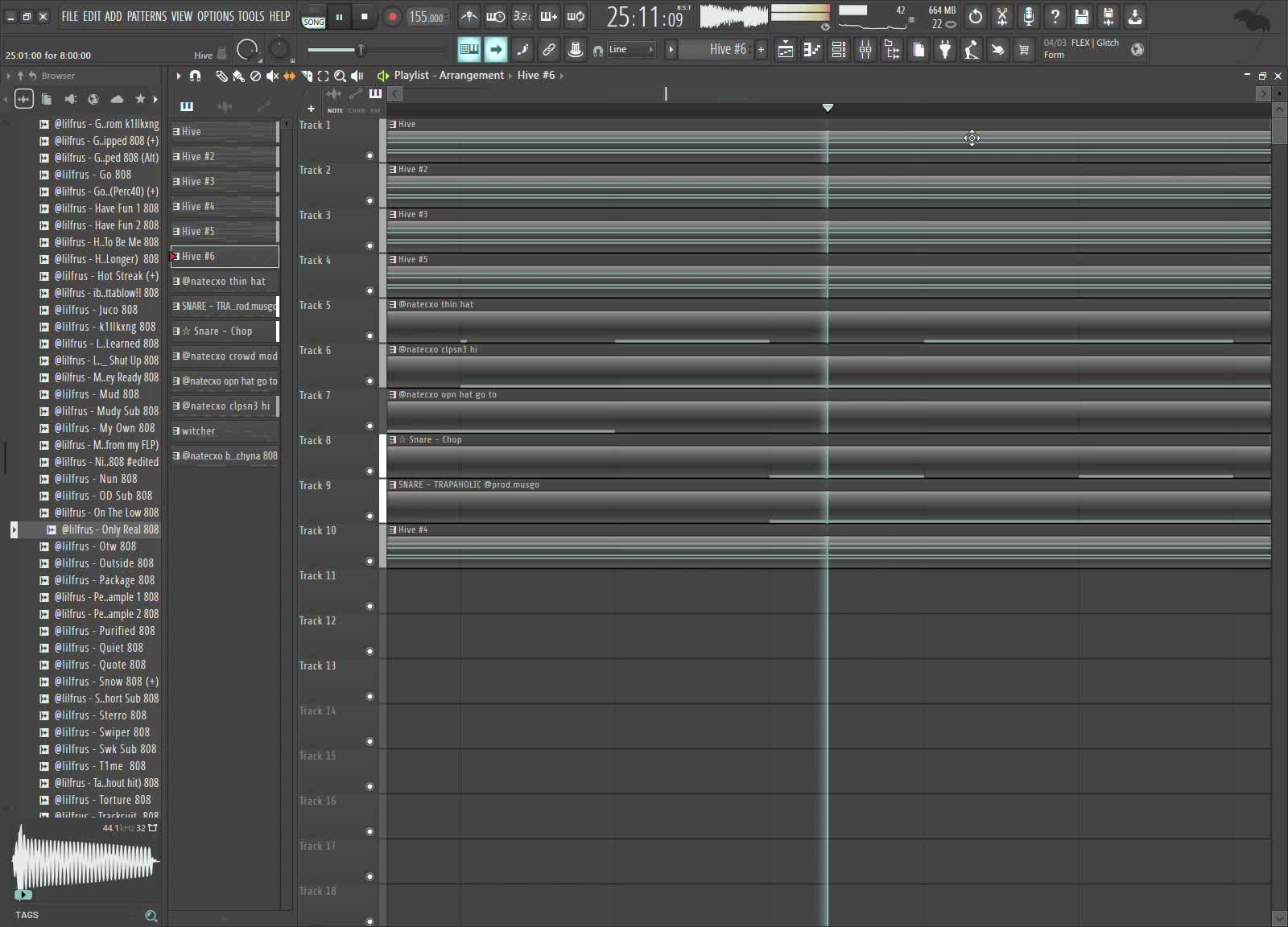
Task: Open the pattern options arrow beside Hive #6
Action: tap(671, 50)
